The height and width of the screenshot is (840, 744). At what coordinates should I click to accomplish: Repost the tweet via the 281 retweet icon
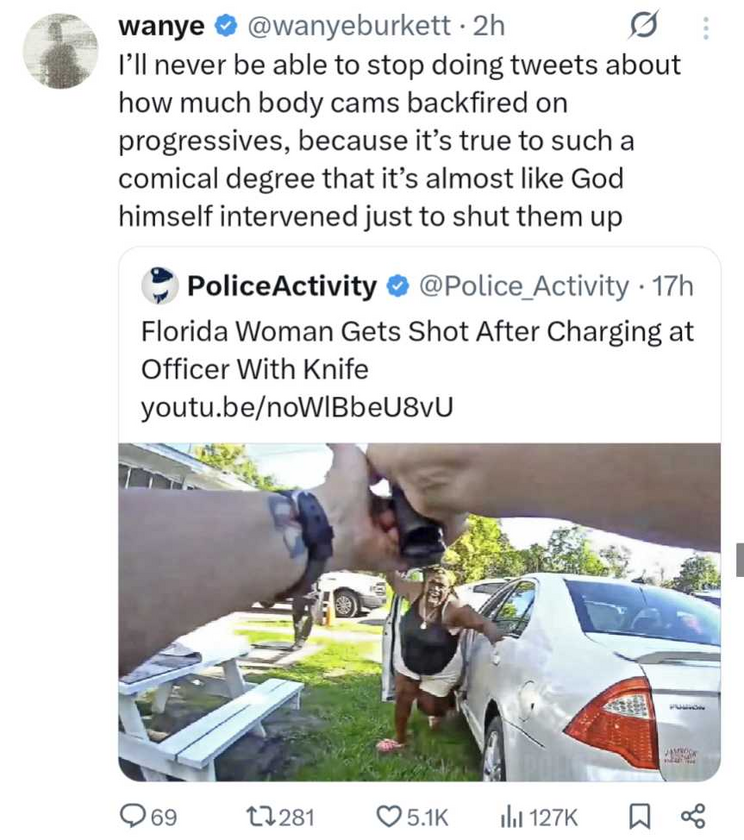point(262,817)
